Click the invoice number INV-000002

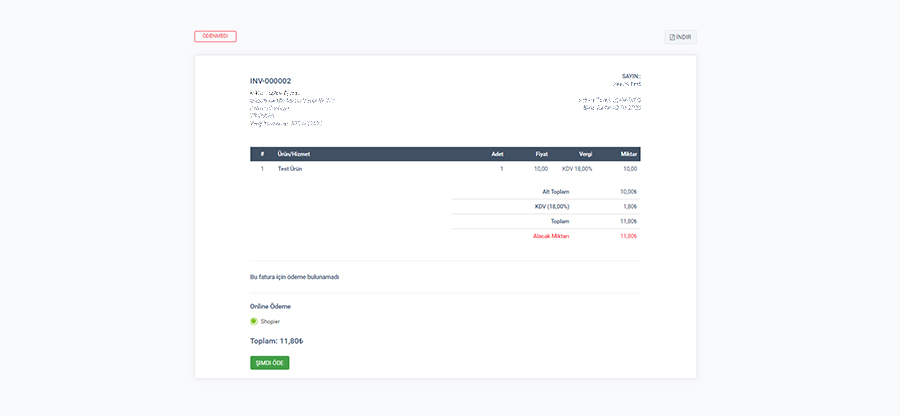[x=270, y=81]
